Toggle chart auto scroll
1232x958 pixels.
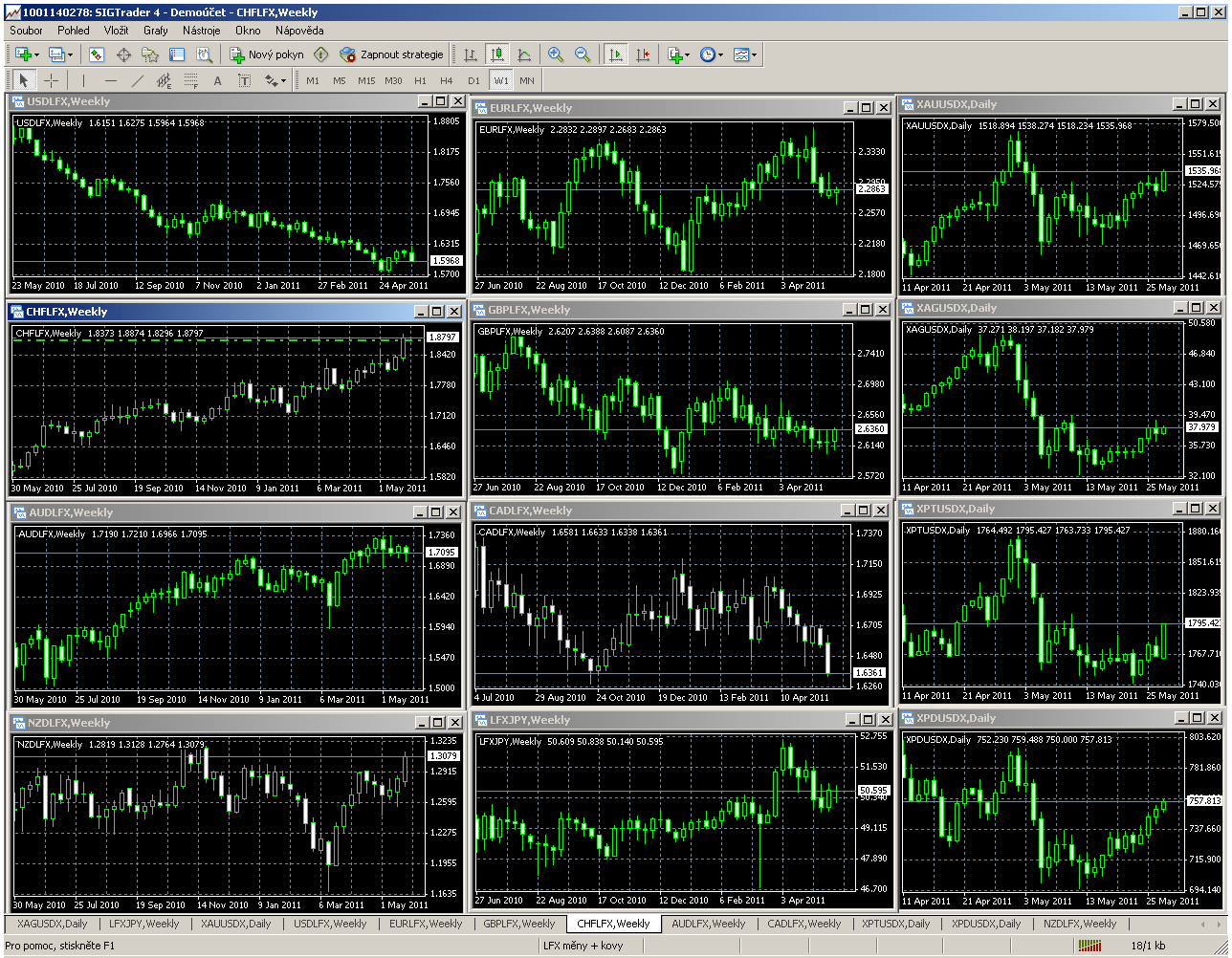pyautogui.click(x=616, y=54)
